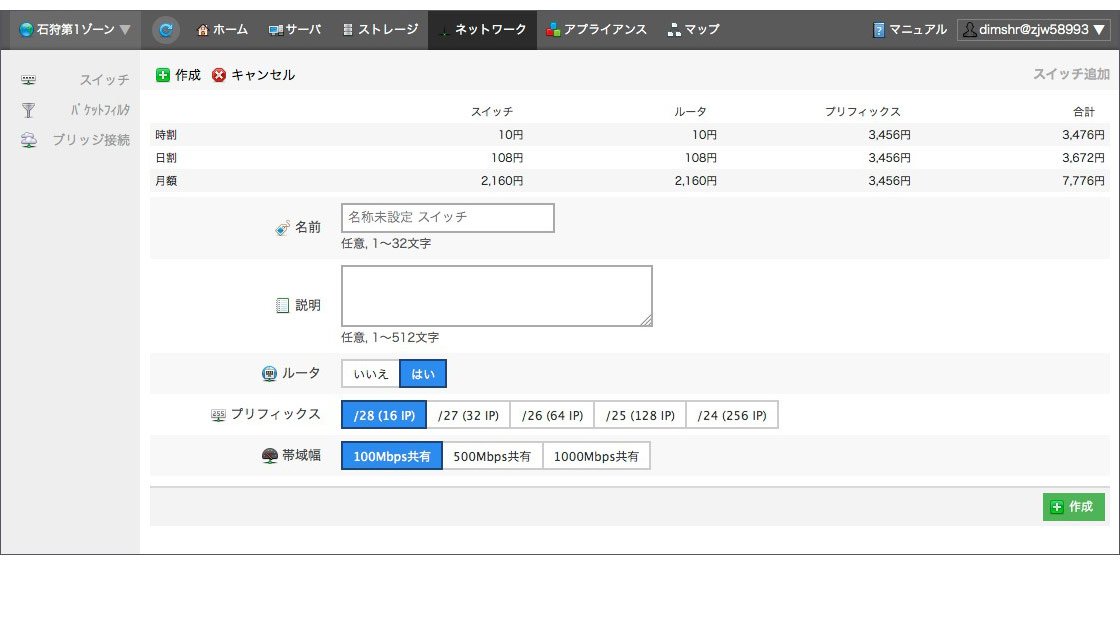Click the switch device icon in sidebar
The width and height of the screenshot is (1120, 620).
(29, 80)
